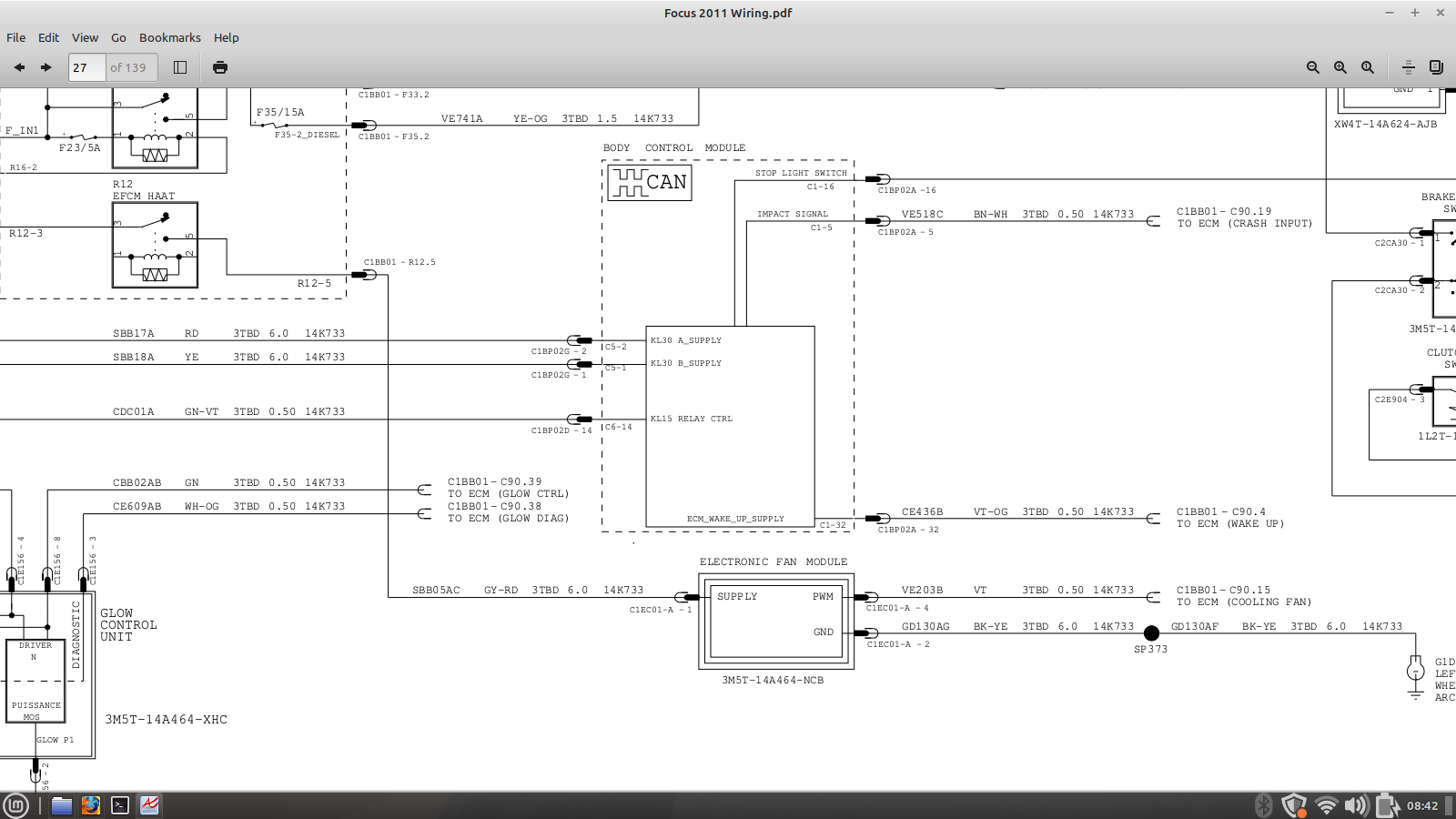
Task: Zoom in with the plus magnifier
Action: point(1340,67)
